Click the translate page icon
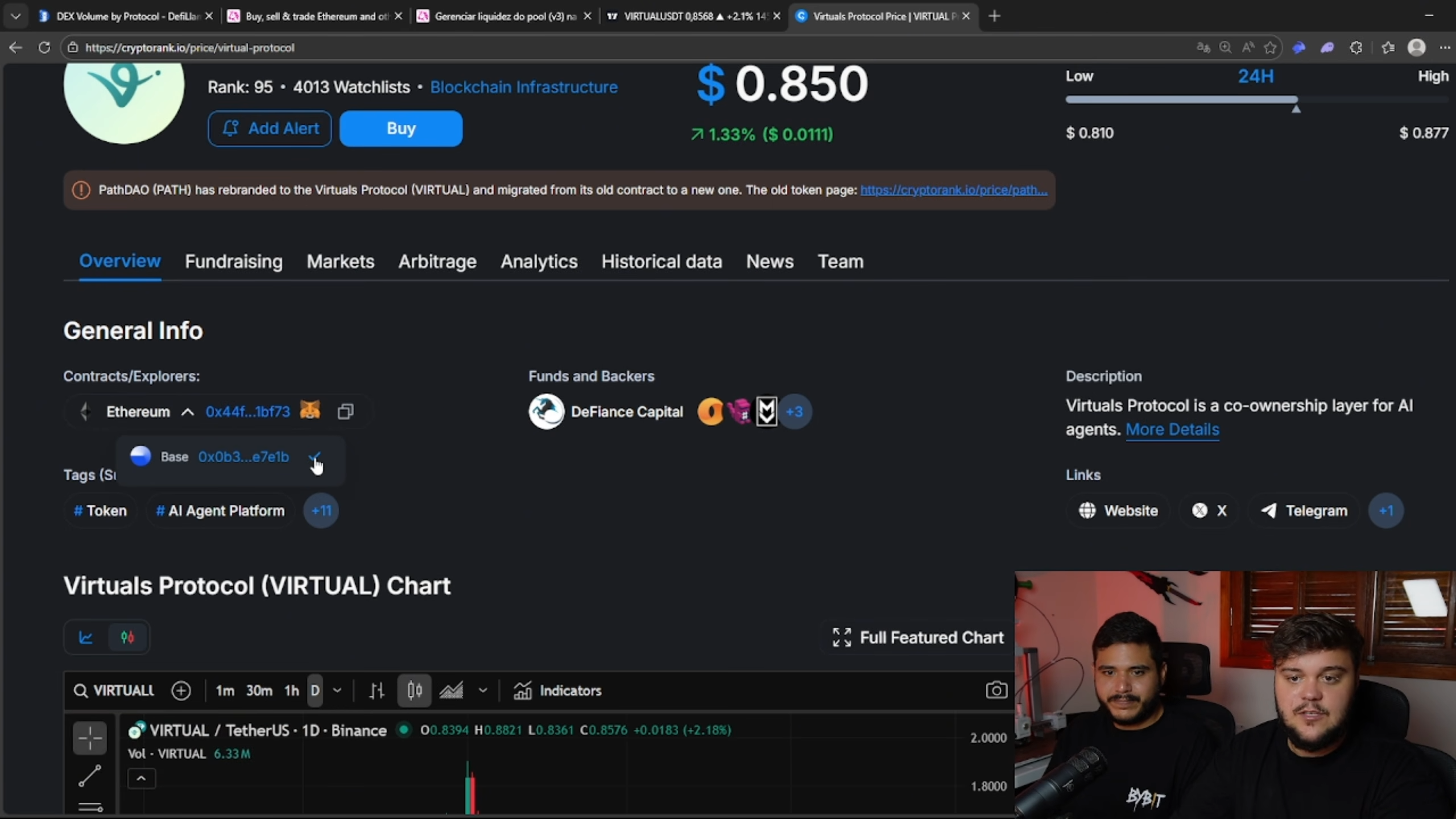Viewport: 1456px width, 819px height. pyautogui.click(x=1203, y=48)
